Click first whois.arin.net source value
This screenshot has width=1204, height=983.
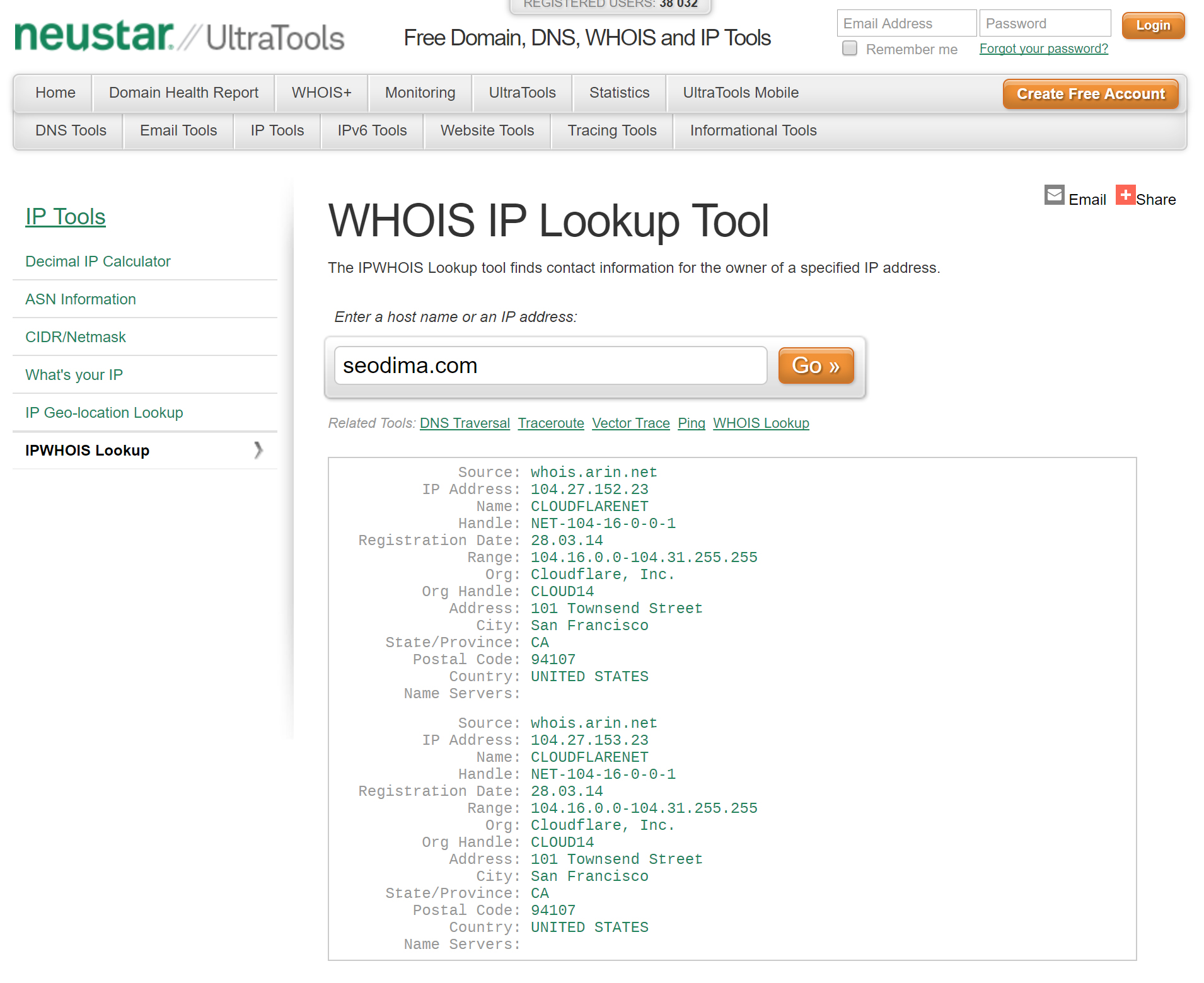click(594, 473)
